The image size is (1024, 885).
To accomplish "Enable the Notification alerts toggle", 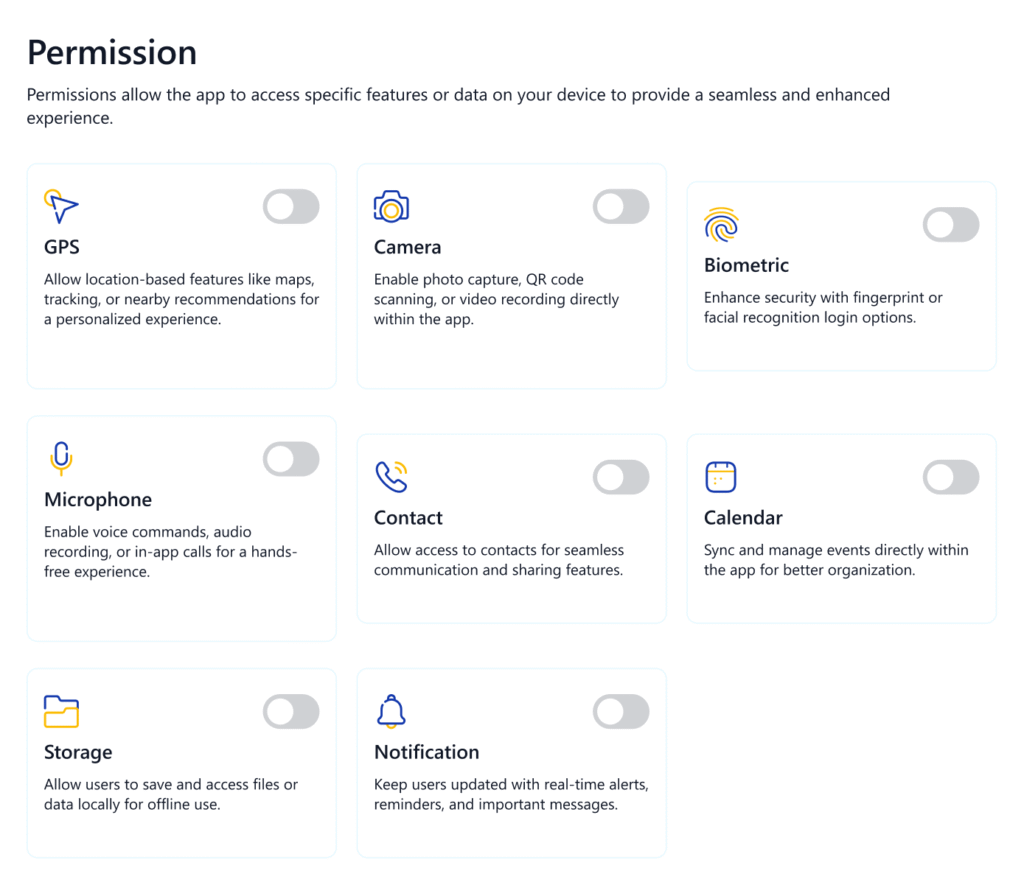I will pos(621,712).
